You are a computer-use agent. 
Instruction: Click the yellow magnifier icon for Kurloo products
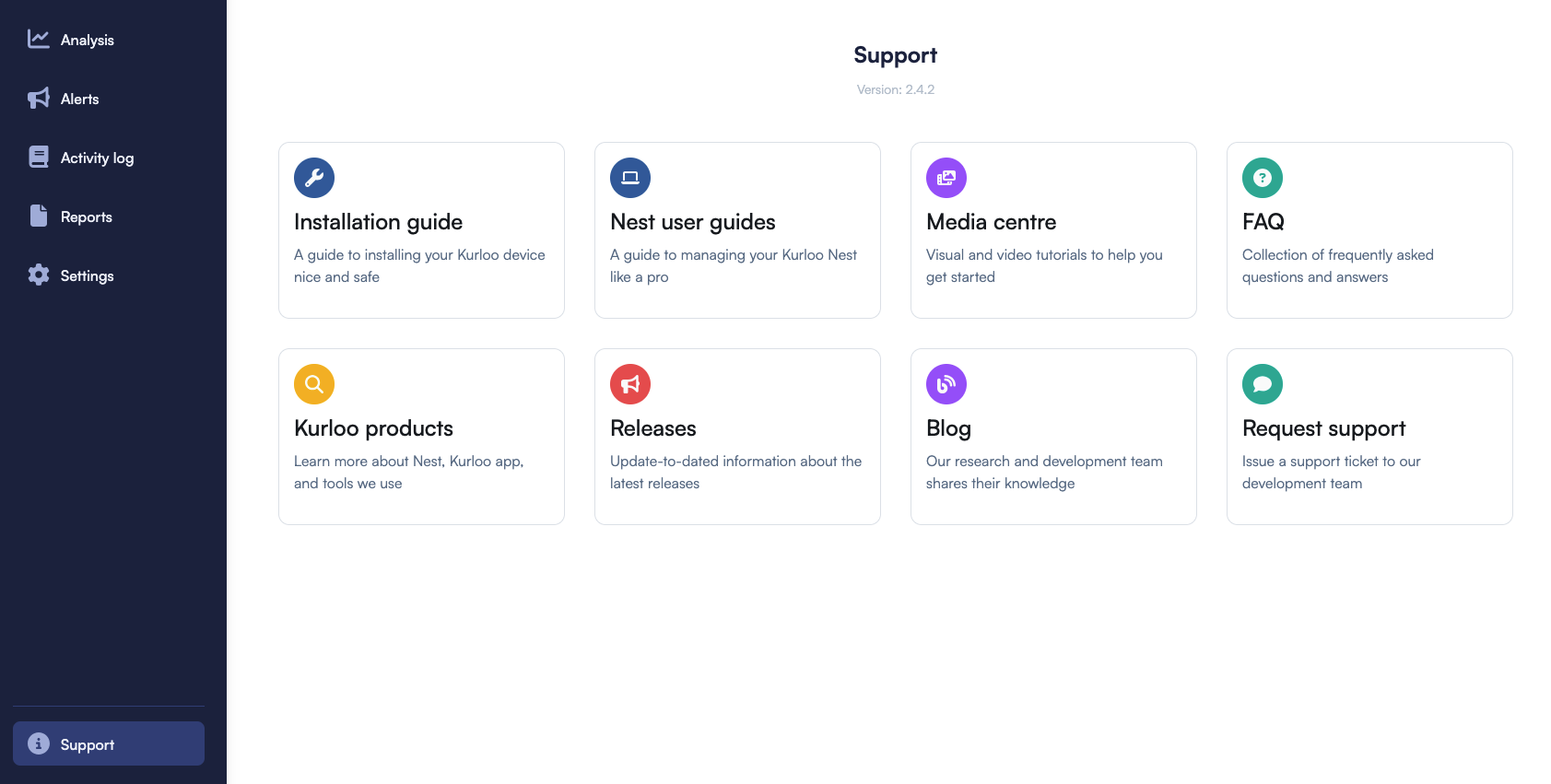coord(314,384)
